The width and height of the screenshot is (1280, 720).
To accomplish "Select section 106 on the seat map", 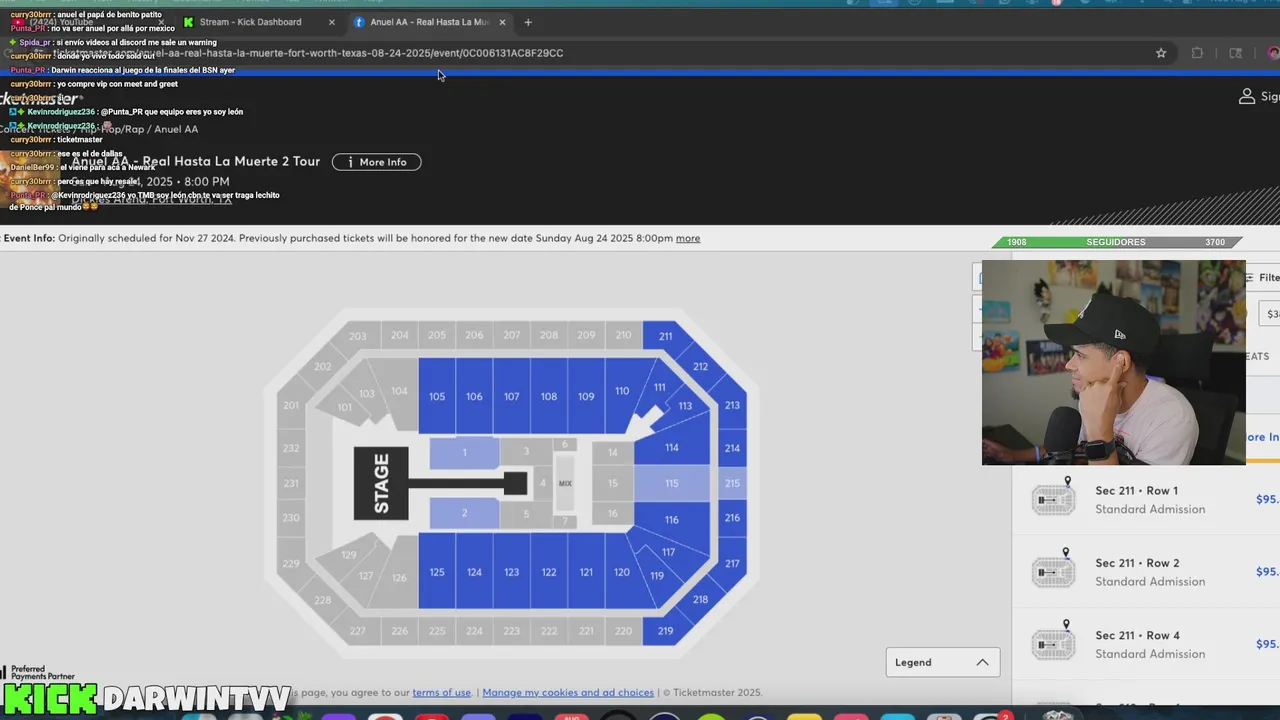I will coord(474,396).
